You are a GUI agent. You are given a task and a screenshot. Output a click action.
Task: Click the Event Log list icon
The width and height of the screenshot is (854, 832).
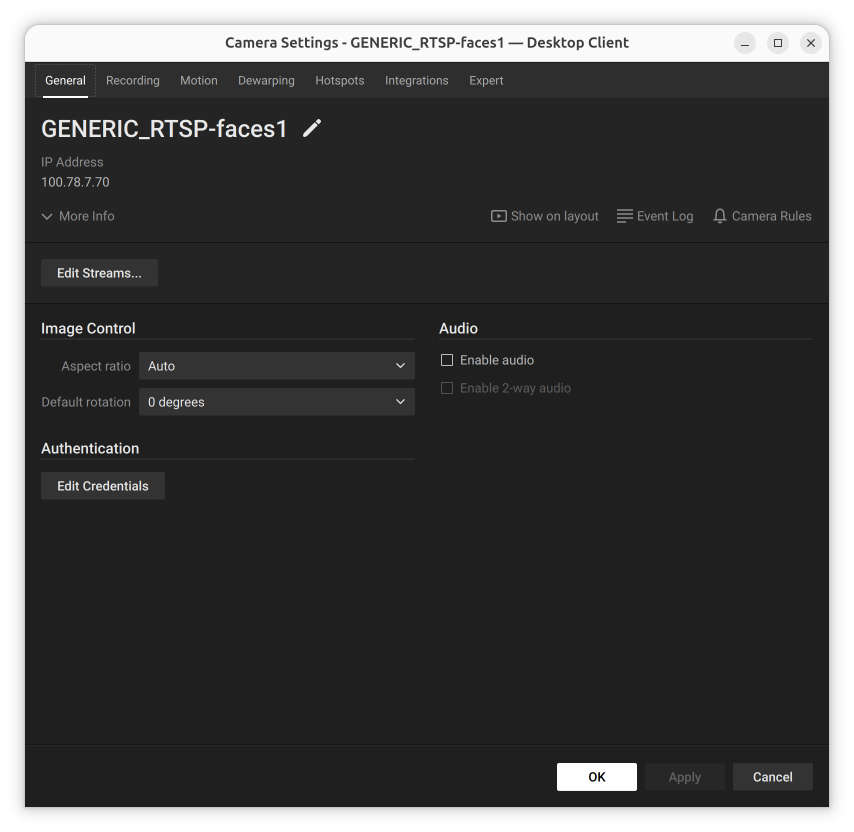pyautogui.click(x=624, y=216)
